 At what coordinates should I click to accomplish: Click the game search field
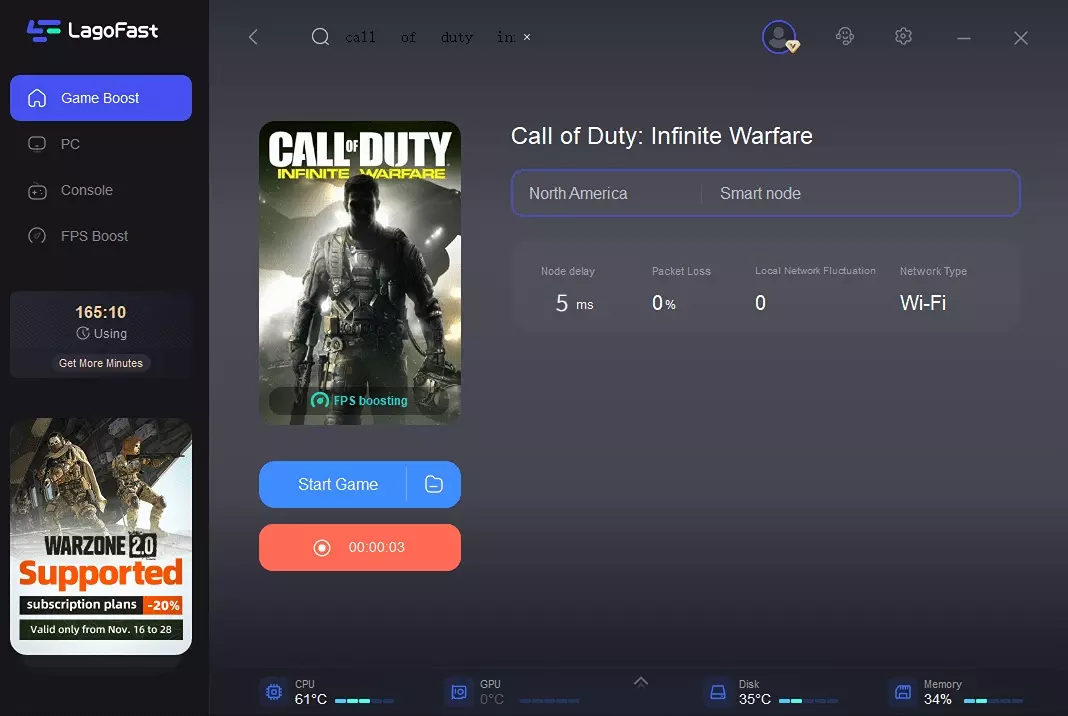pyautogui.click(x=429, y=37)
